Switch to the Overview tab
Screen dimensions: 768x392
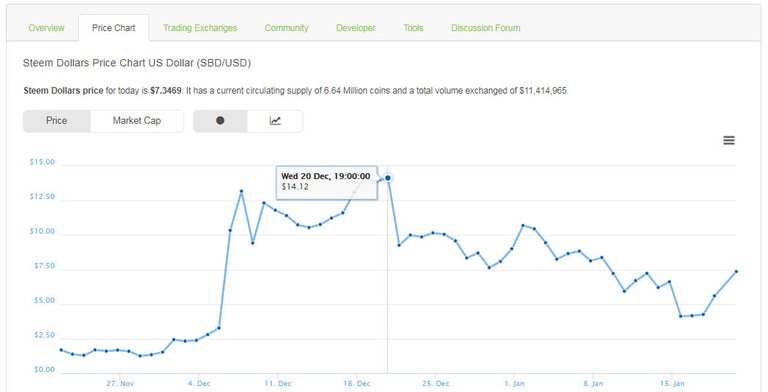coord(46,28)
